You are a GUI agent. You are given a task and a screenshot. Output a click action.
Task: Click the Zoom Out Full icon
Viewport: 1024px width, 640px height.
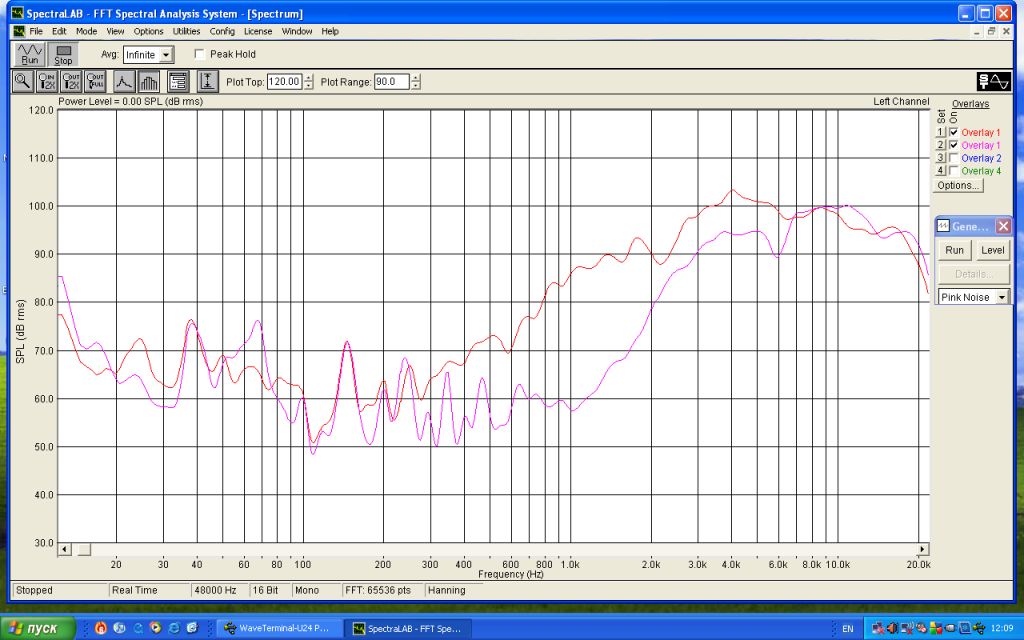click(x=95, y=82)
